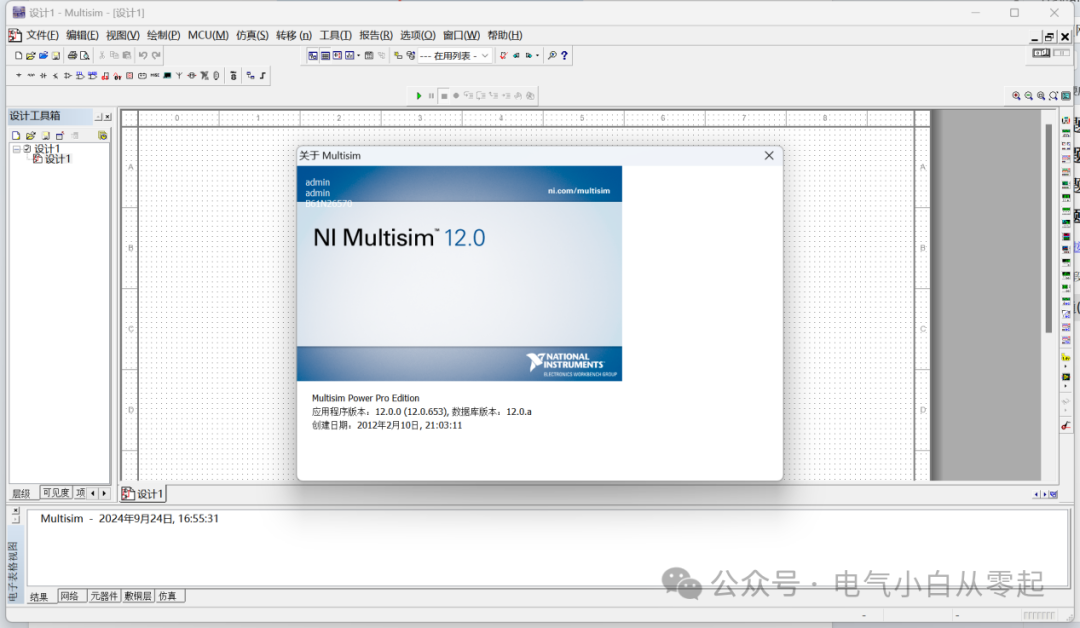Click the Zoom In magnifier icon
This screenshot has height=628, width=1080.
(1016, 96)
